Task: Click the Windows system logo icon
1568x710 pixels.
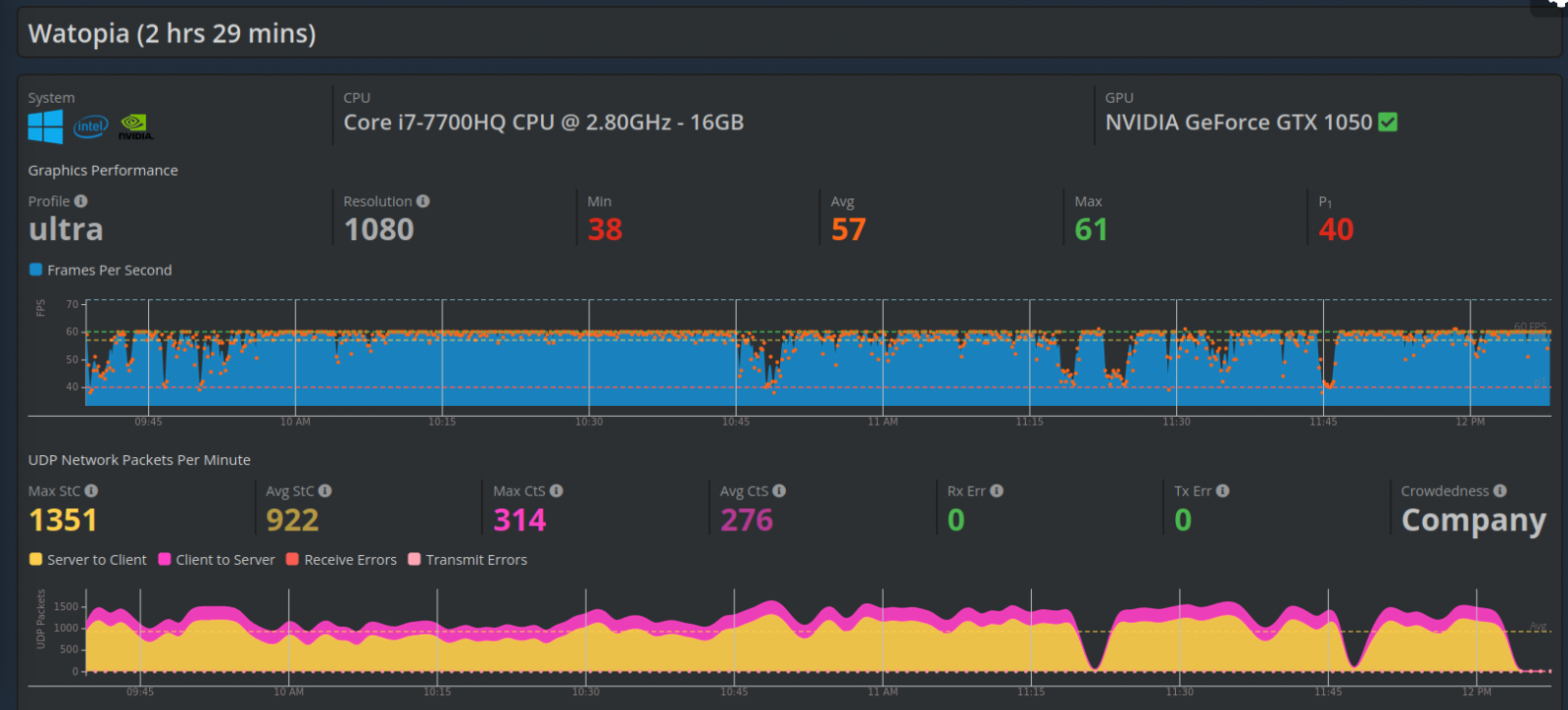Action: coord(45,127)
